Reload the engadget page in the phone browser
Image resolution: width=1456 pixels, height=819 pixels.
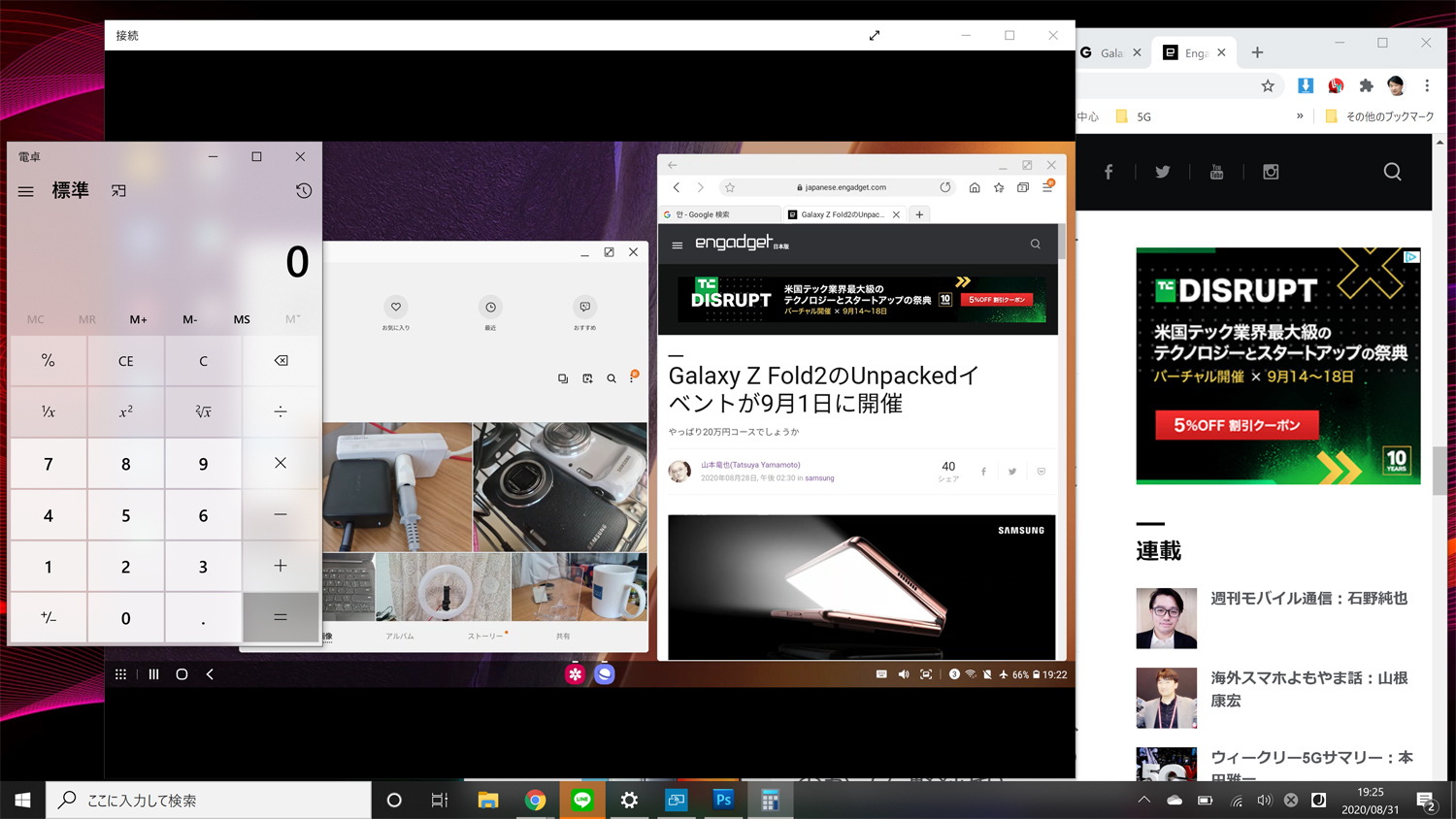coord(944,187)
